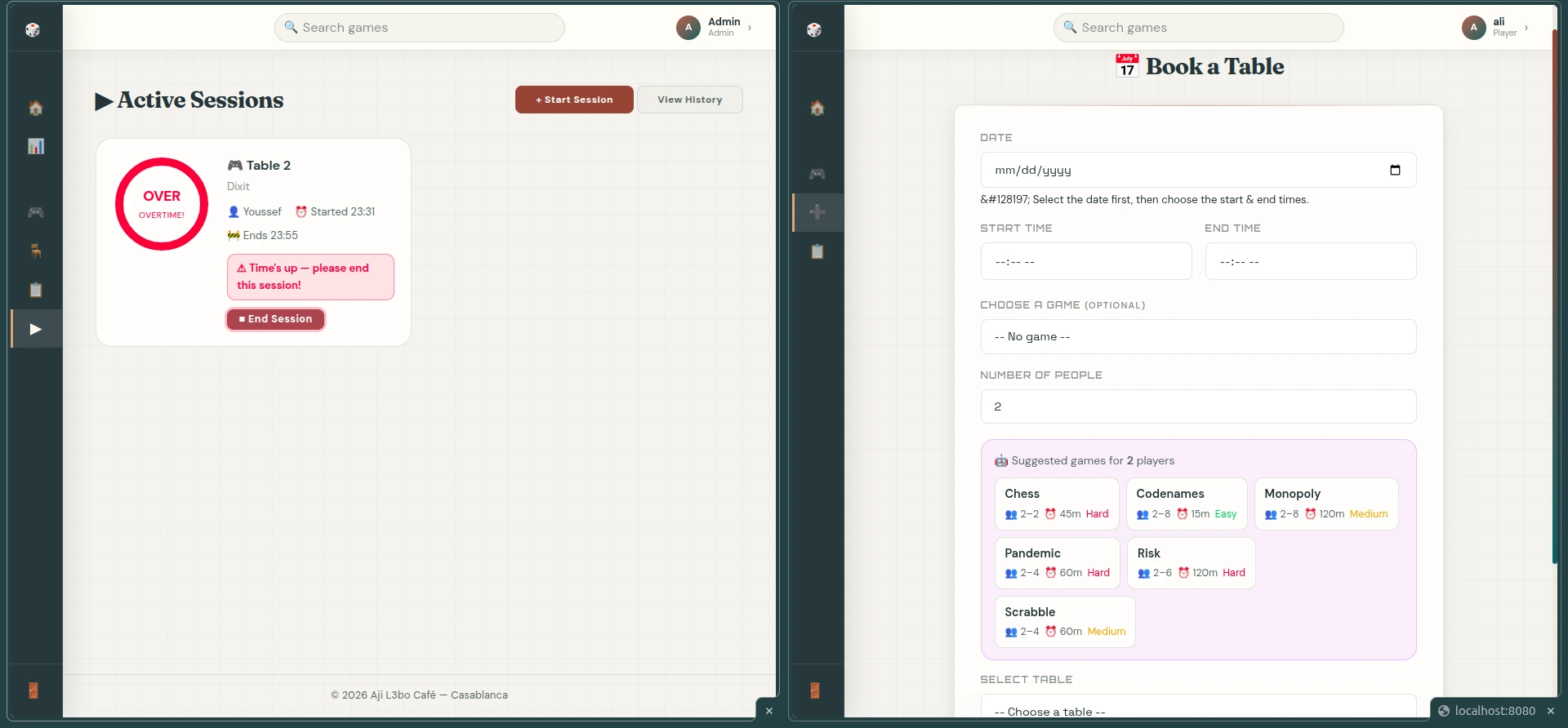This screenshot has width=1568, height=728.
Task: Open the Choose a Game dropdown
Action: (1198, 336)
